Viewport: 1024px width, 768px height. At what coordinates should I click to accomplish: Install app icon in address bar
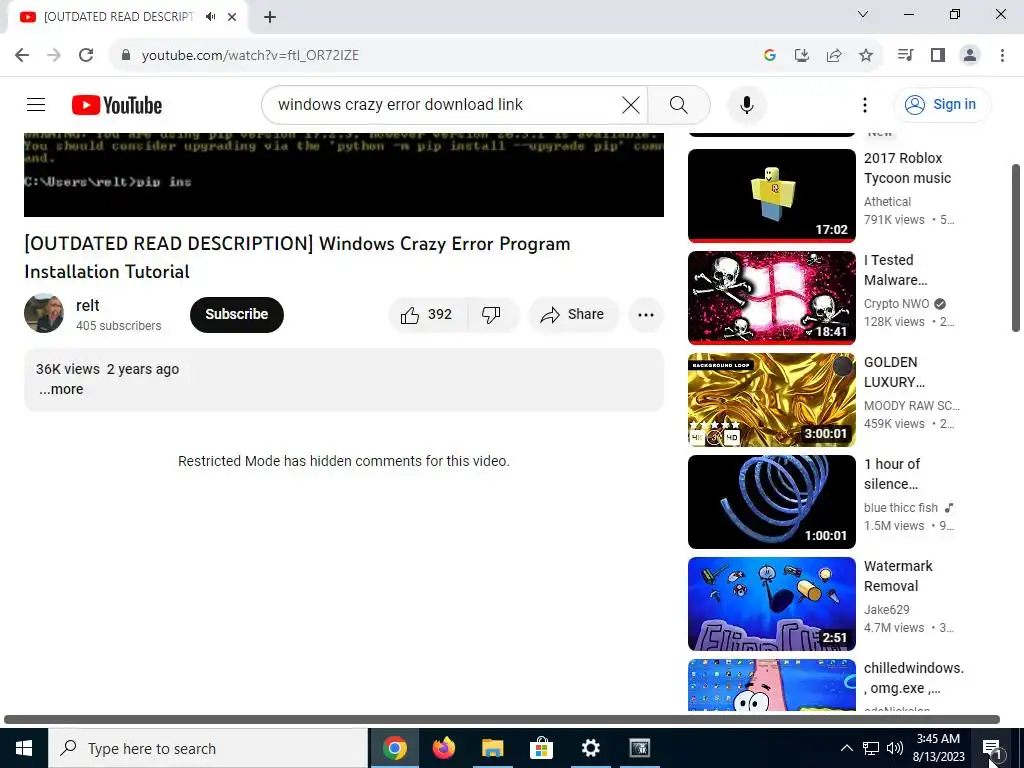click(x=802, y=55)
